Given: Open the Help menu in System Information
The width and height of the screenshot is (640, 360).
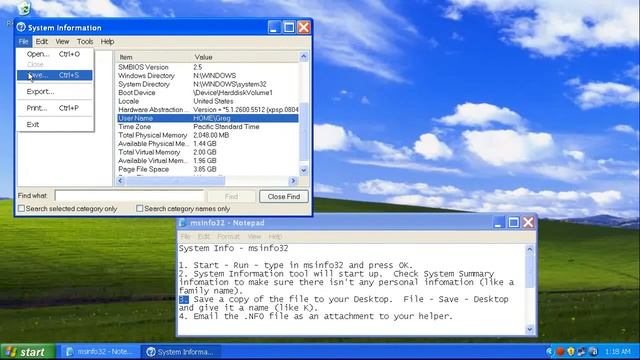Looking at the screenshot, I should pyautogui.click(x=107, y=42).
